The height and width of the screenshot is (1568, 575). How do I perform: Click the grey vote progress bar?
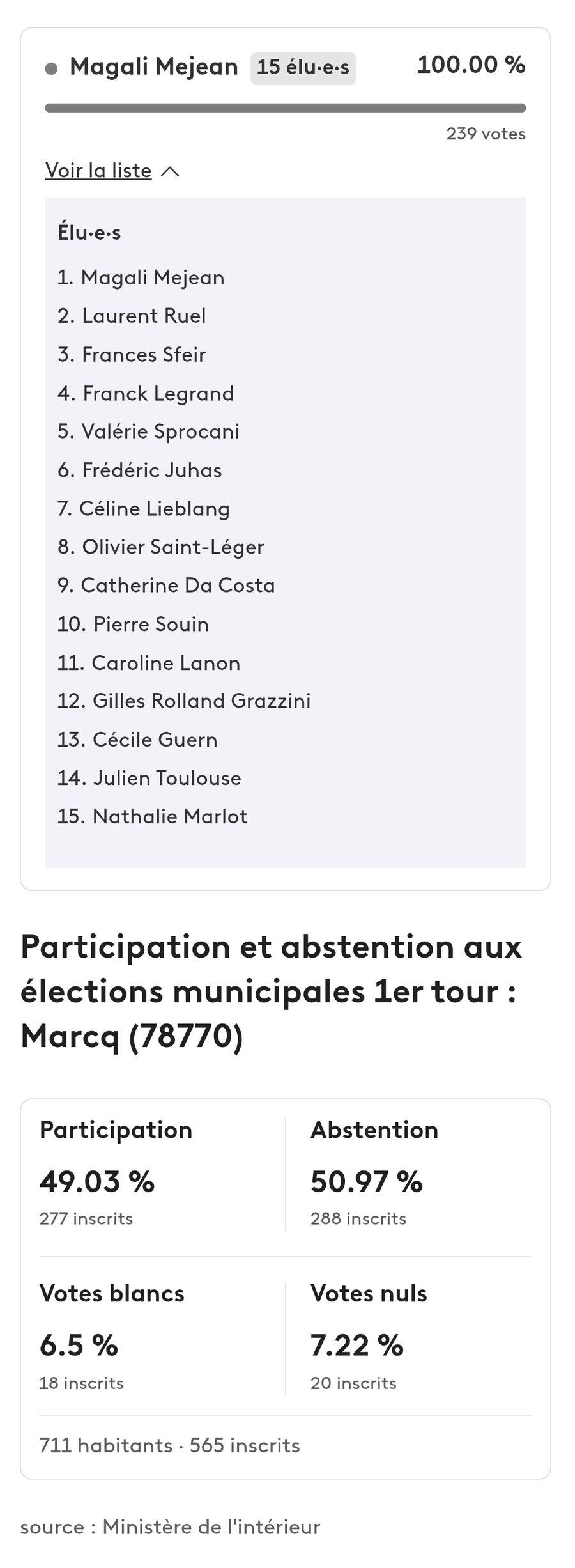pos(285,108)
